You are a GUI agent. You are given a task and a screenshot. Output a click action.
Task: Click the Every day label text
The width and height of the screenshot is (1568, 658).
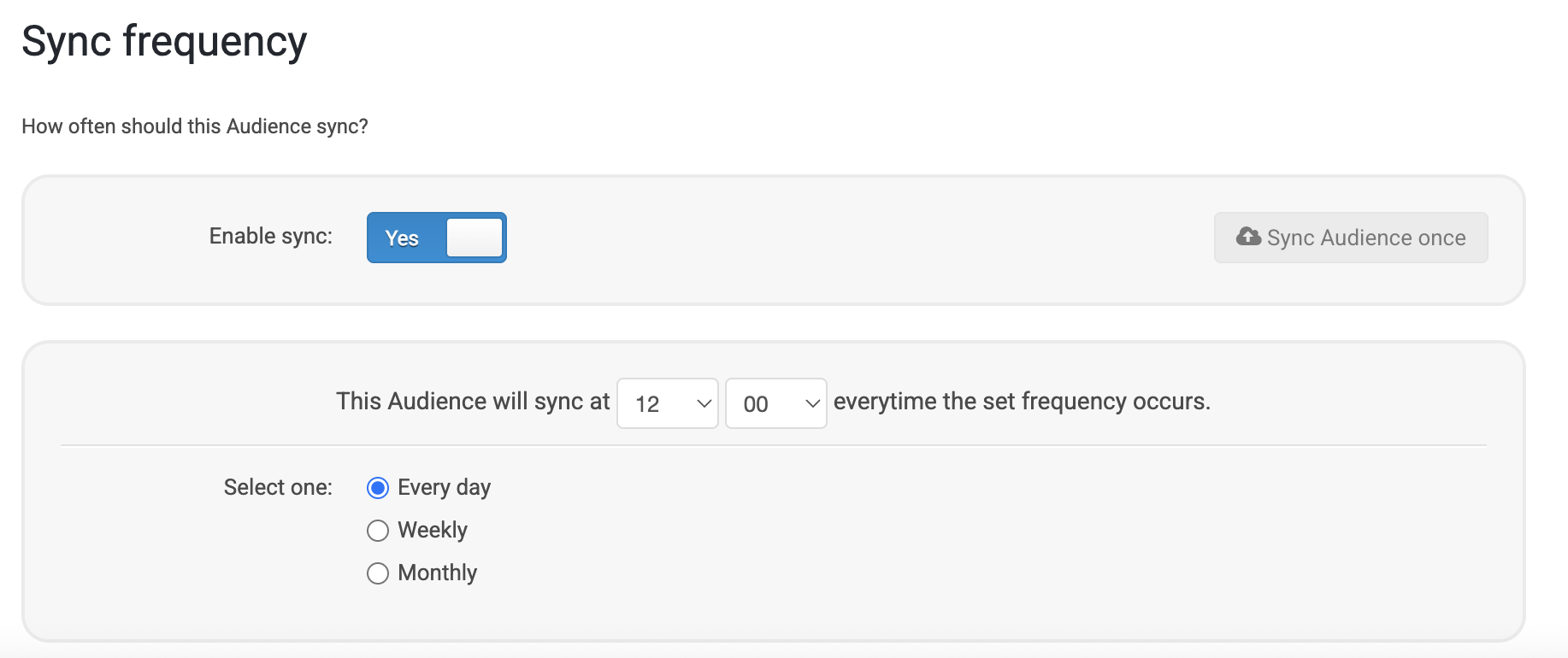pyautogui.click(x=444, y=487)
